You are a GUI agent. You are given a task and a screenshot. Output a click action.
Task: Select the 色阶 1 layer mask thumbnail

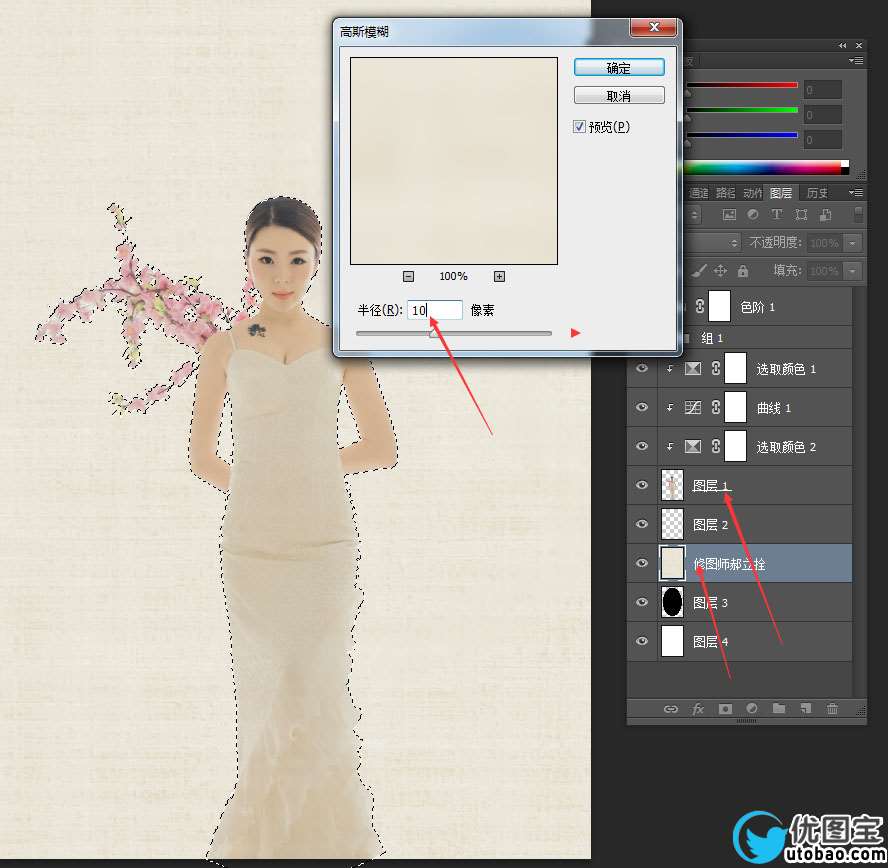pyautogui.click(x=719, y=306)
